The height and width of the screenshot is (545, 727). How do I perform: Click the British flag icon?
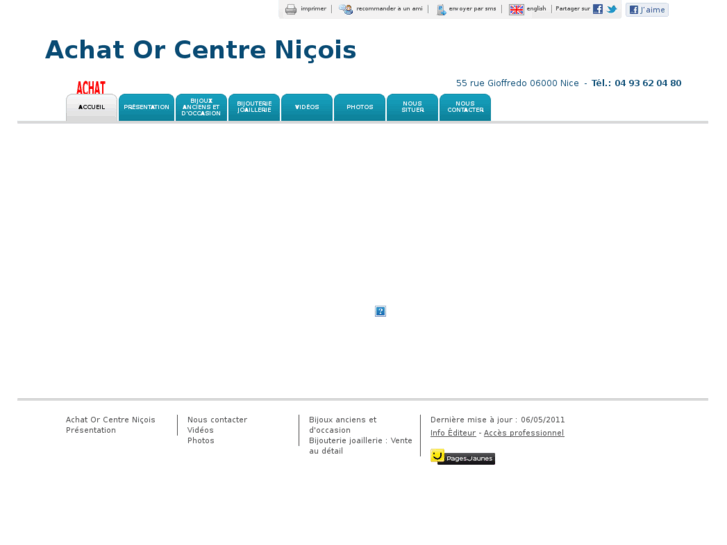[x=516, y=9]
